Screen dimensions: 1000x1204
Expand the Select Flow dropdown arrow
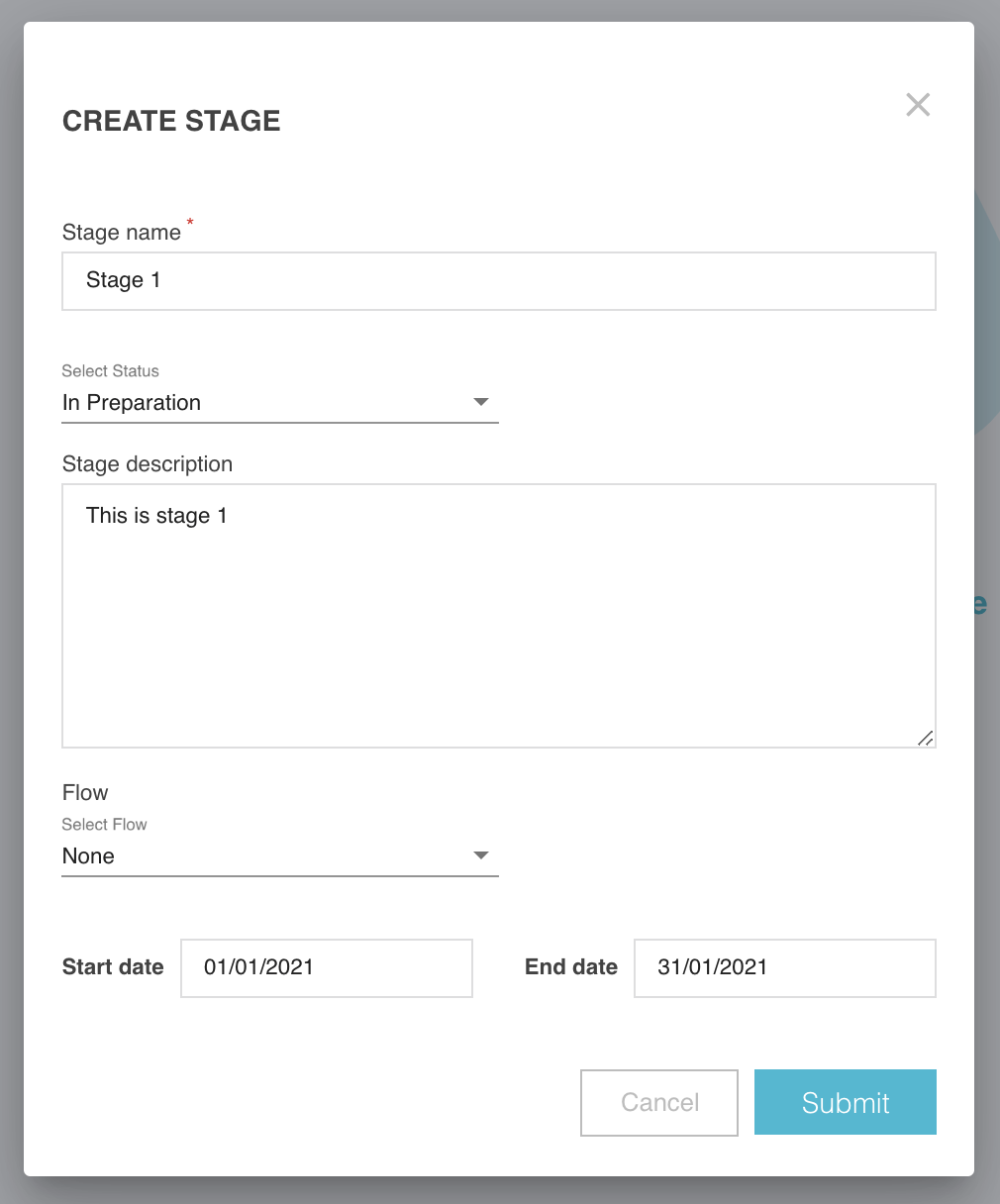481,855
